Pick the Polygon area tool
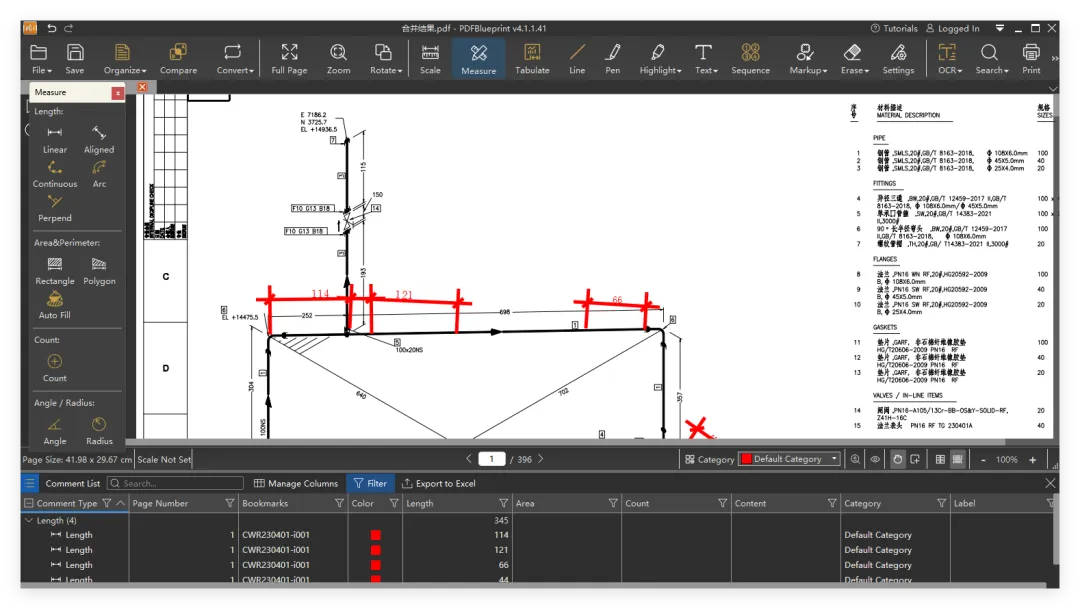1080x609 pixels. tap(99, 271)
